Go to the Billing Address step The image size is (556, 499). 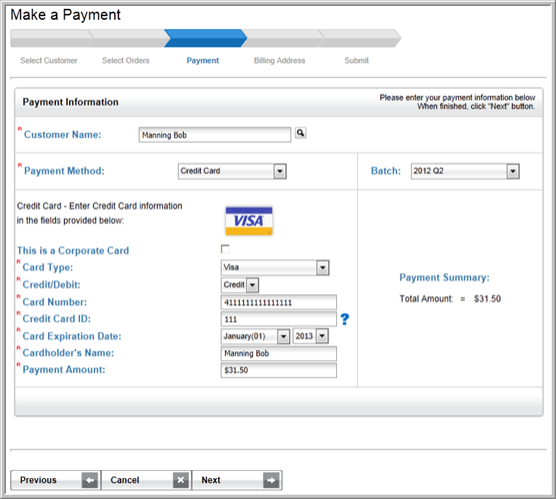point(279,61)
